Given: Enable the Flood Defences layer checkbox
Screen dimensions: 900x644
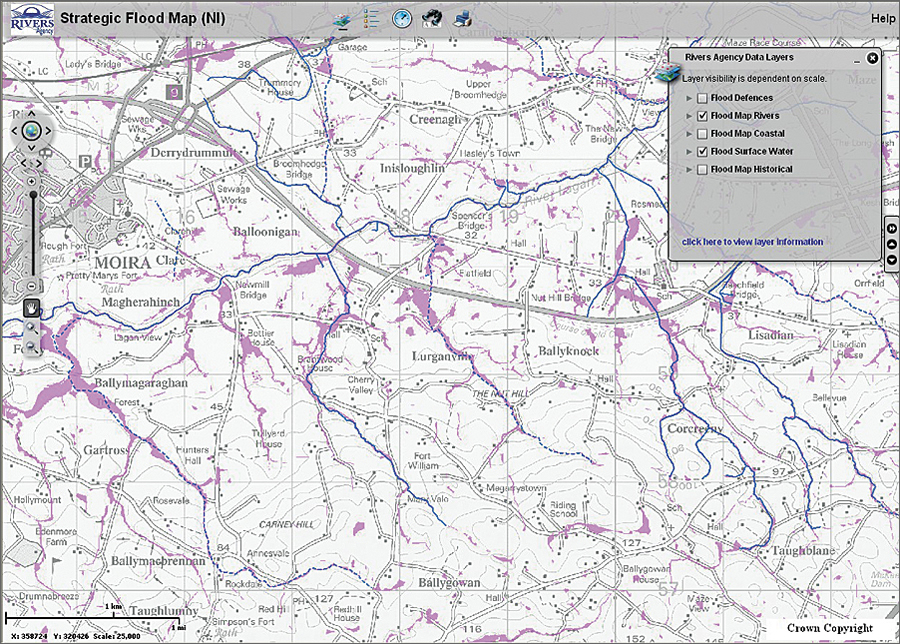Looking at the screenshot, I should (702, 98).
